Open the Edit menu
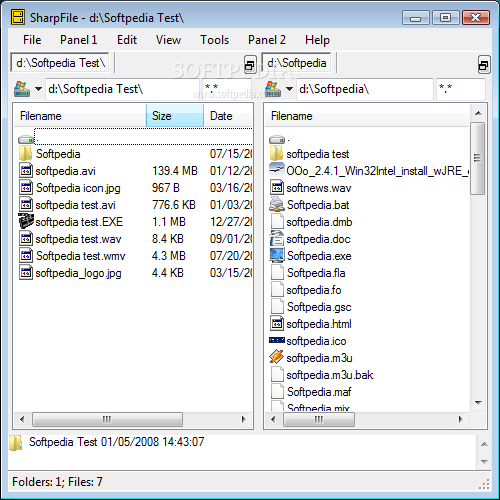The image size is (500, 500). coord(127,40)
